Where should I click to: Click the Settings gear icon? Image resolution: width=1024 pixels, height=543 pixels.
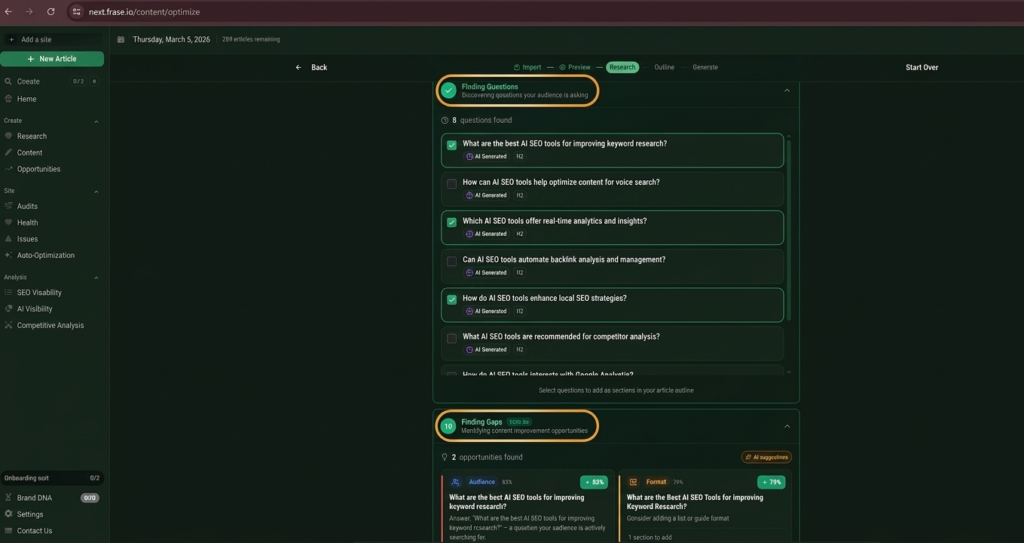click(x=8, y=514)
